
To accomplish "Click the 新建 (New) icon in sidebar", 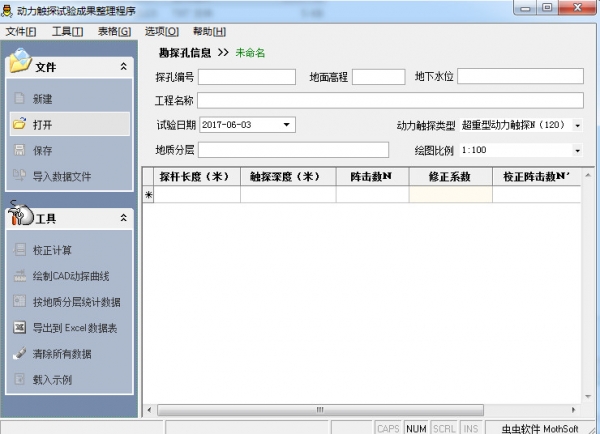I will pos(20,99).
